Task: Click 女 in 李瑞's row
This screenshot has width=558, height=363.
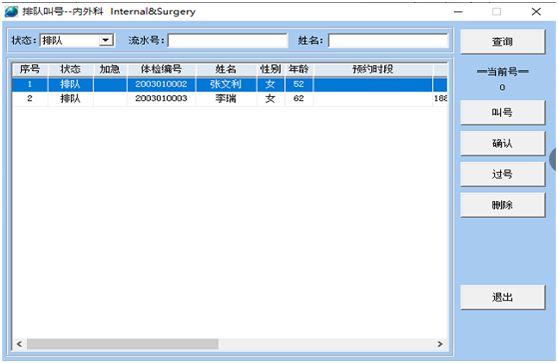Action: coord(270,99)
